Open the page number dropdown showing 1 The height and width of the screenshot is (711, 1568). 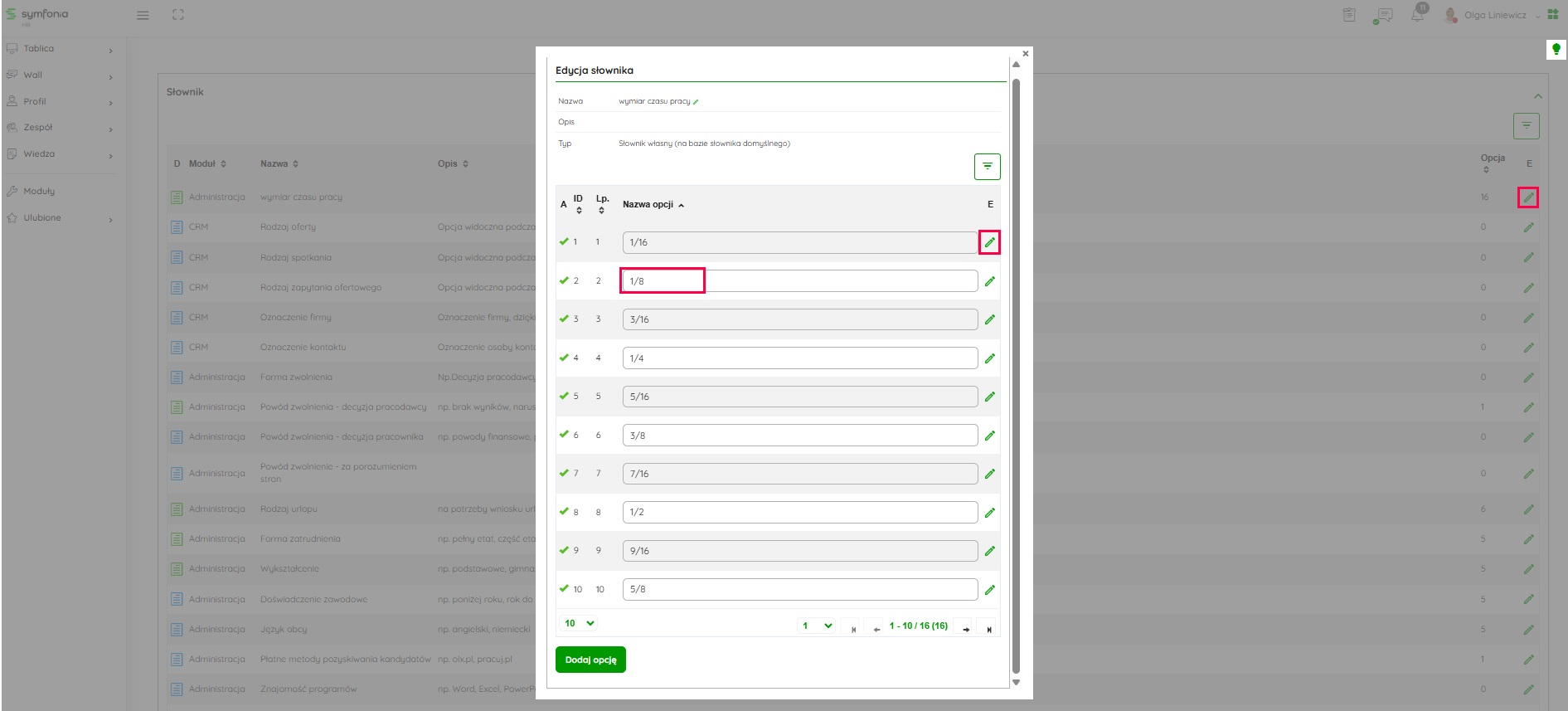817,626
